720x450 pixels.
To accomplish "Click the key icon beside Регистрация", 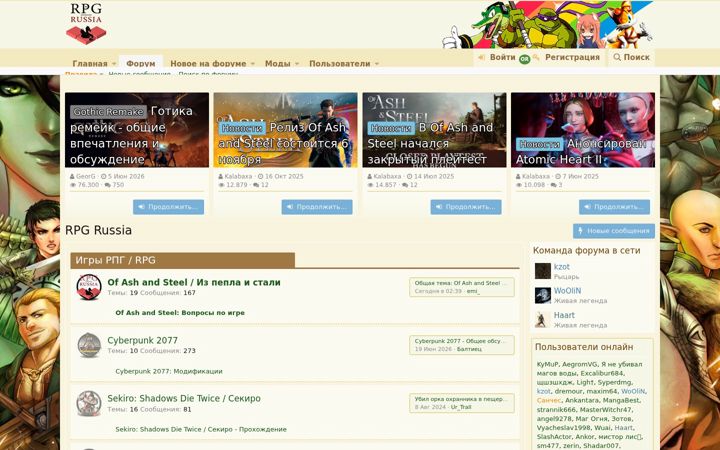I will point(536,57).
